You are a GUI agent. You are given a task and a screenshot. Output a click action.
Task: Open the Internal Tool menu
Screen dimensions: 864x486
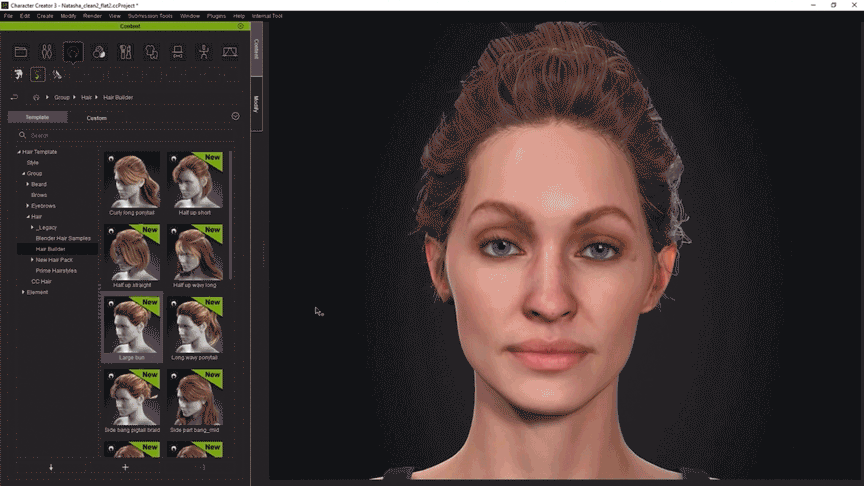[x=267, y=16]
